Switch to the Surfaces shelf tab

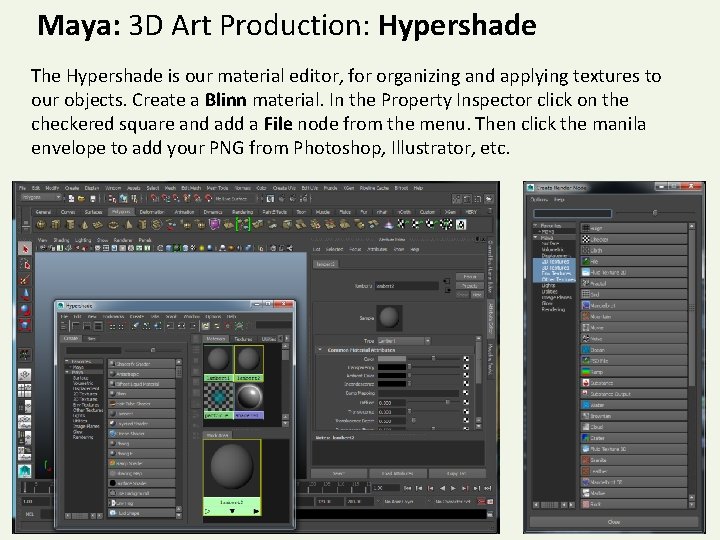[93, 212]
